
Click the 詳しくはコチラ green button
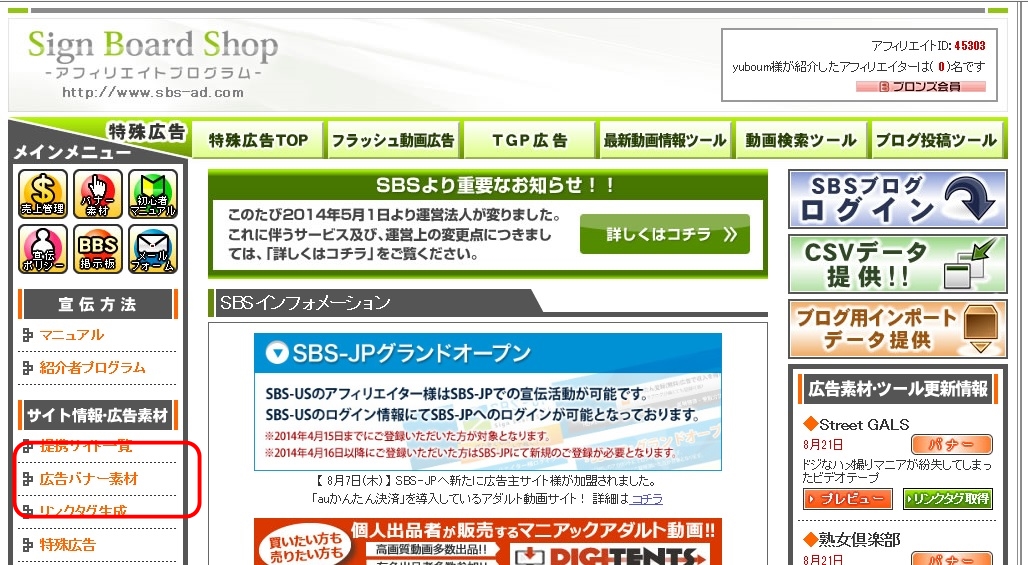665,234
